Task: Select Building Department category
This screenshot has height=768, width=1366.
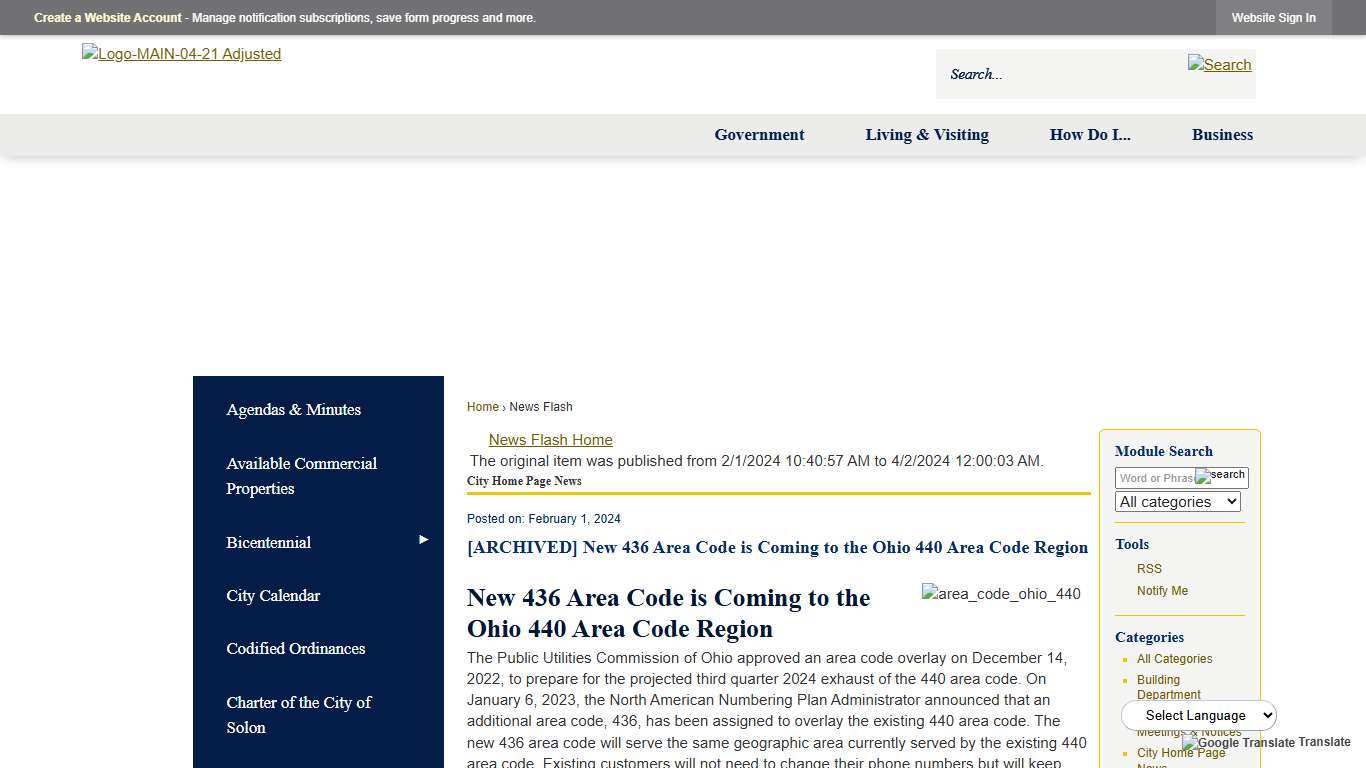Action: click(x=1168, y=687)
